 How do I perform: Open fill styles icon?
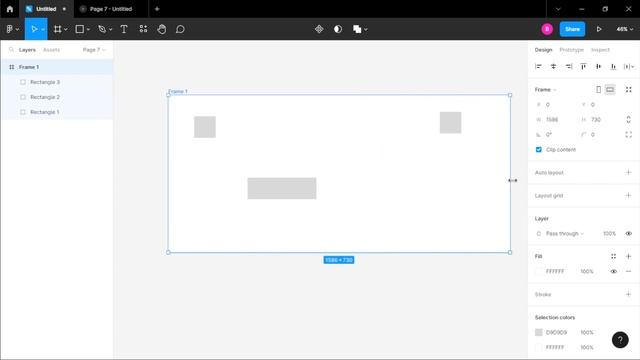(x=613, y=256)
